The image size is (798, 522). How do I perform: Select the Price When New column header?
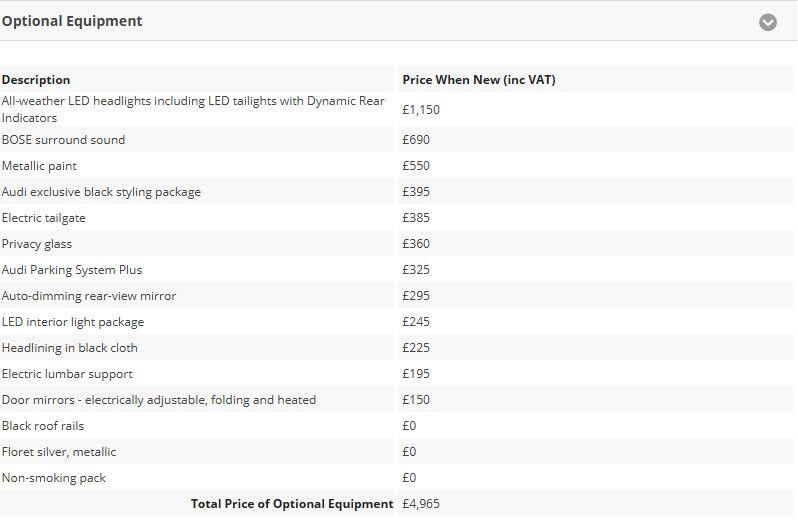click(478, 80)
